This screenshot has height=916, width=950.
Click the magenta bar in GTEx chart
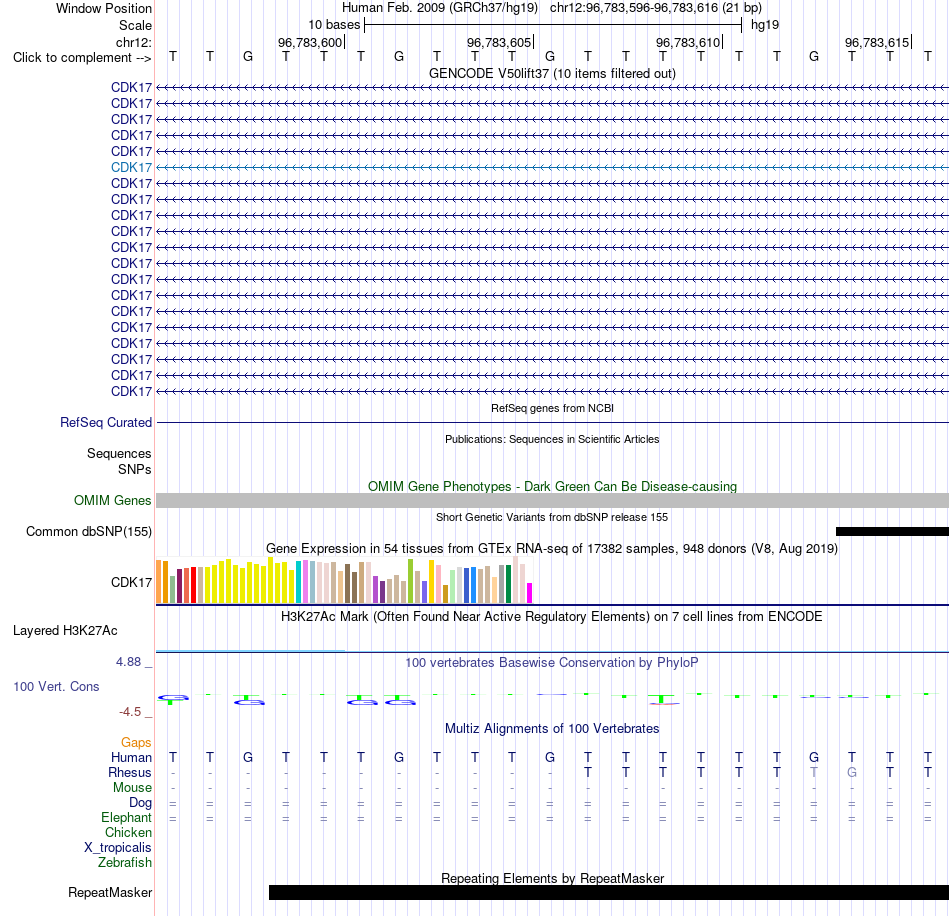[x=530, y=592]
